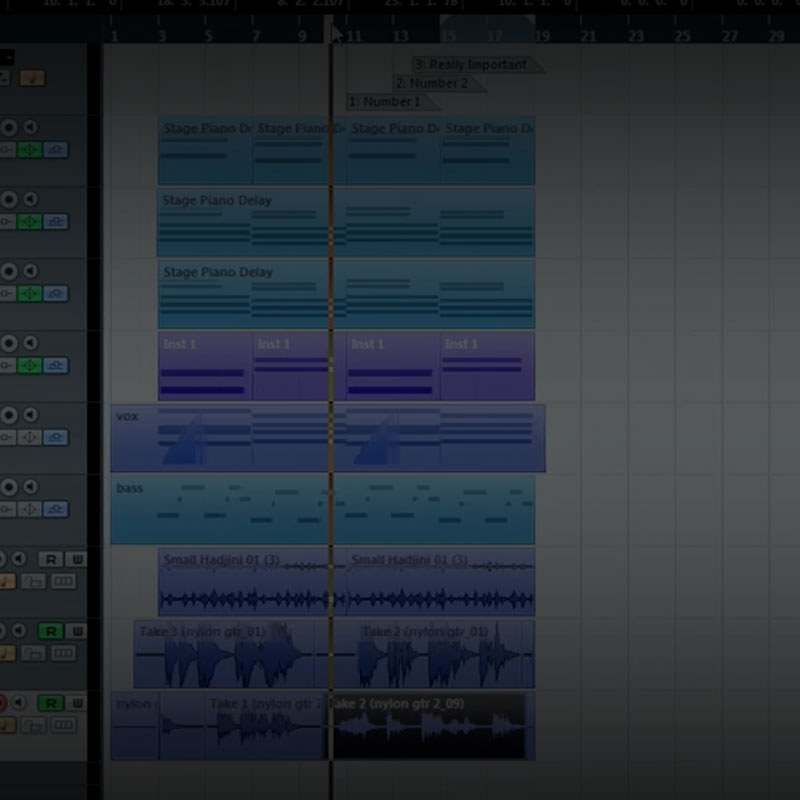Record-enable the vox track
800x800 pixels.
tap(9, 415)
